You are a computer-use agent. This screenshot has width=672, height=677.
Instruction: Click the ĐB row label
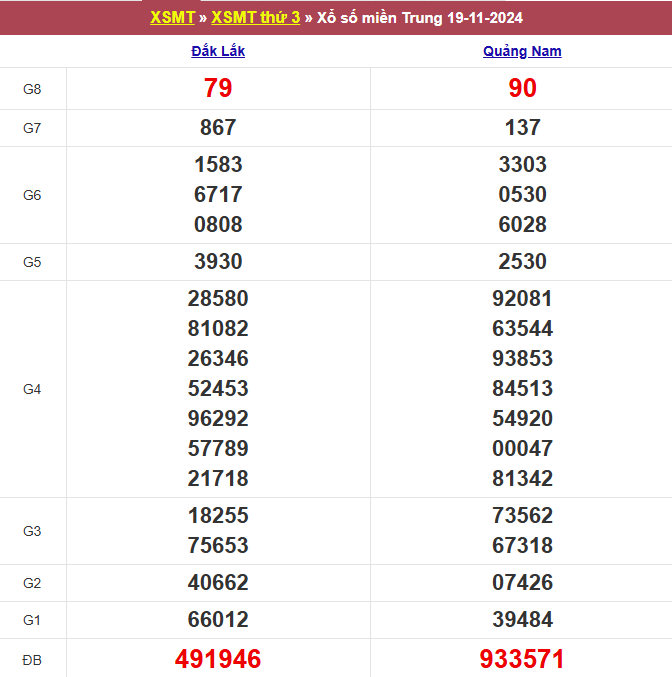click(32, 660)
